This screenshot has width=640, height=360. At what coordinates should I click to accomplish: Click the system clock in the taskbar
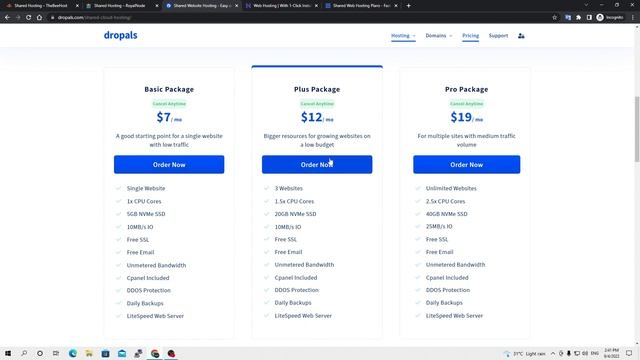(611, 353)
